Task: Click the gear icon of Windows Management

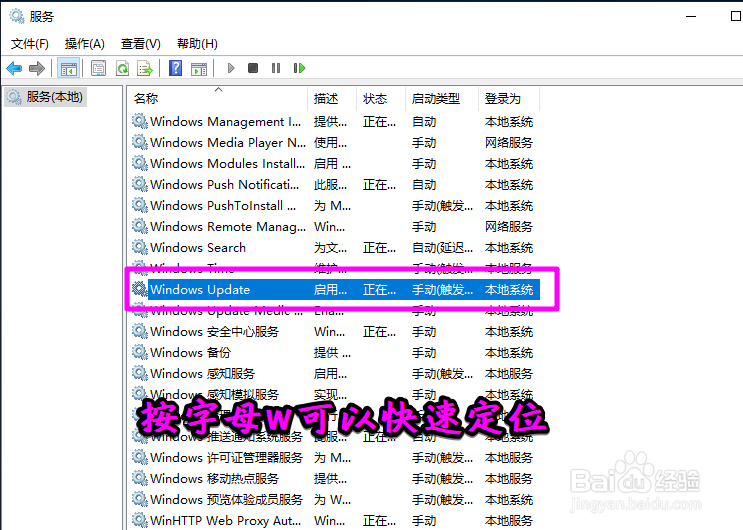Action: (139, 121)
